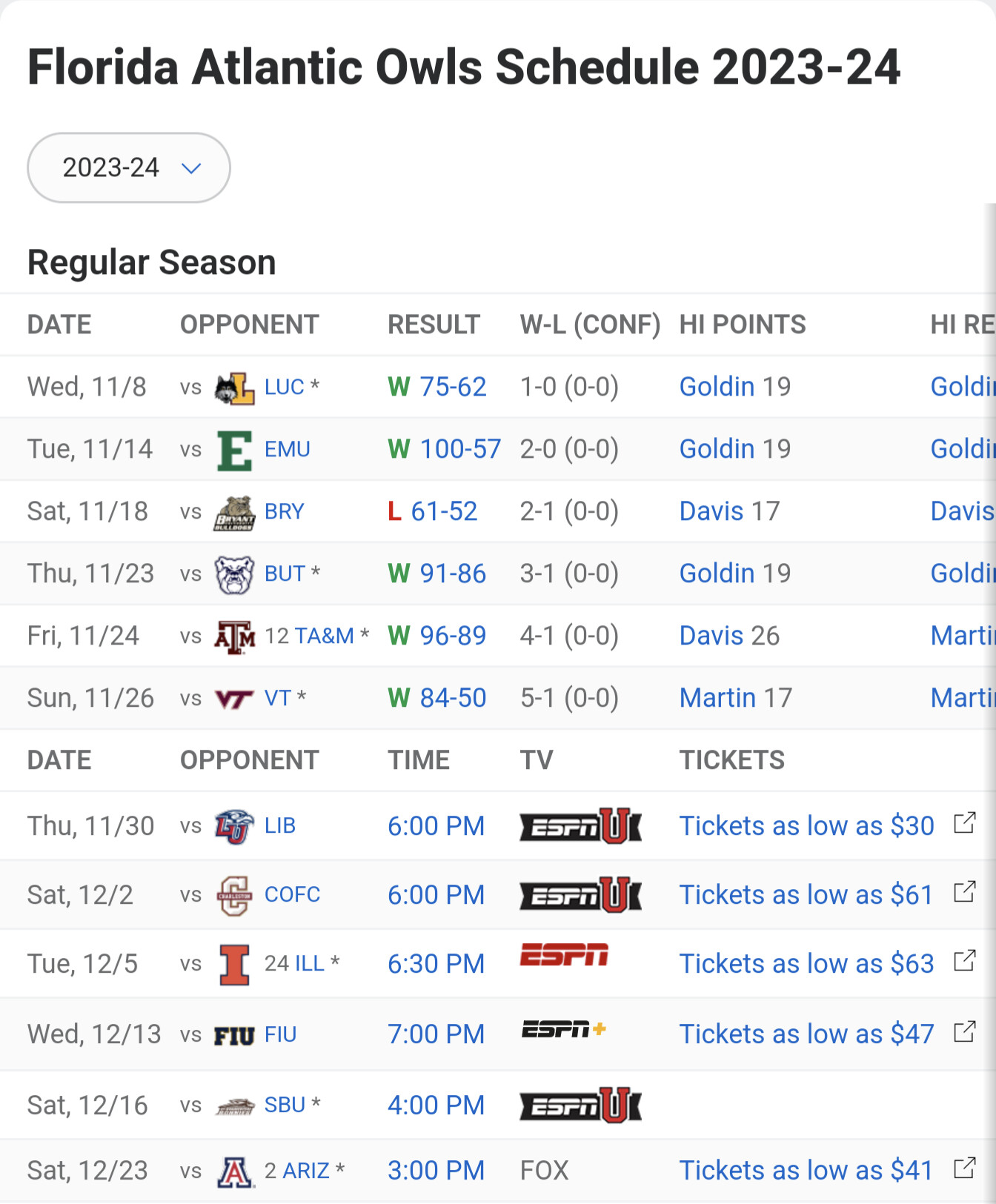Click the Liberty Flames LU logo

coord(234,826)
